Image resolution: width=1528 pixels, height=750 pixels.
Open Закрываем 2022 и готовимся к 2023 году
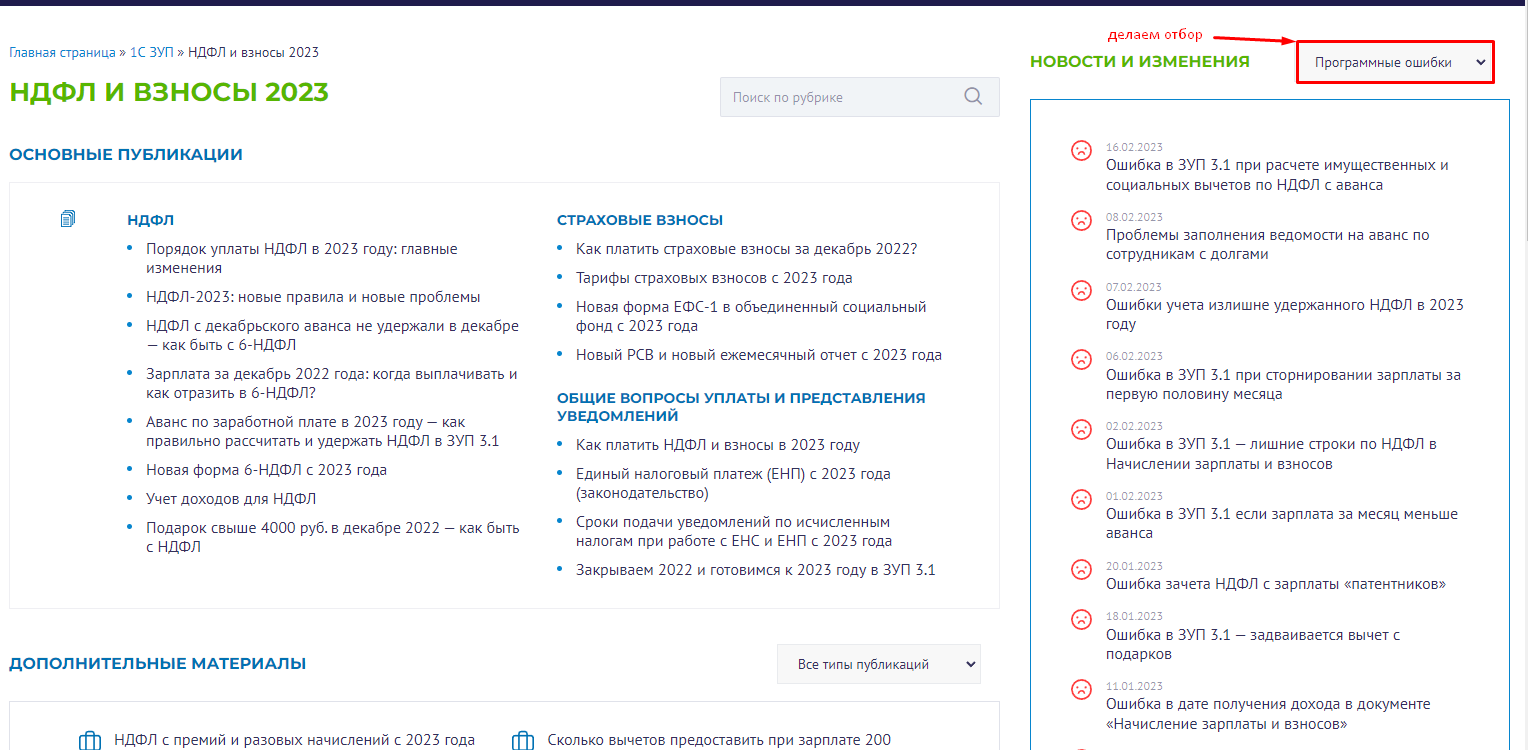pos(755,570)
